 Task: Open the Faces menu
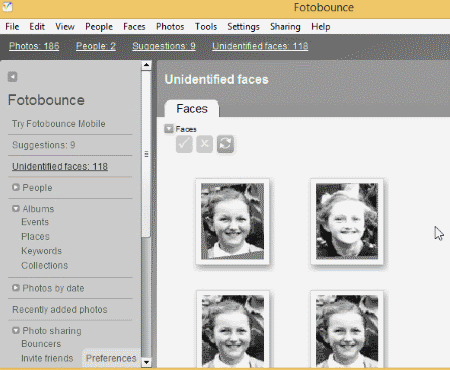click(x=134, y=27)
